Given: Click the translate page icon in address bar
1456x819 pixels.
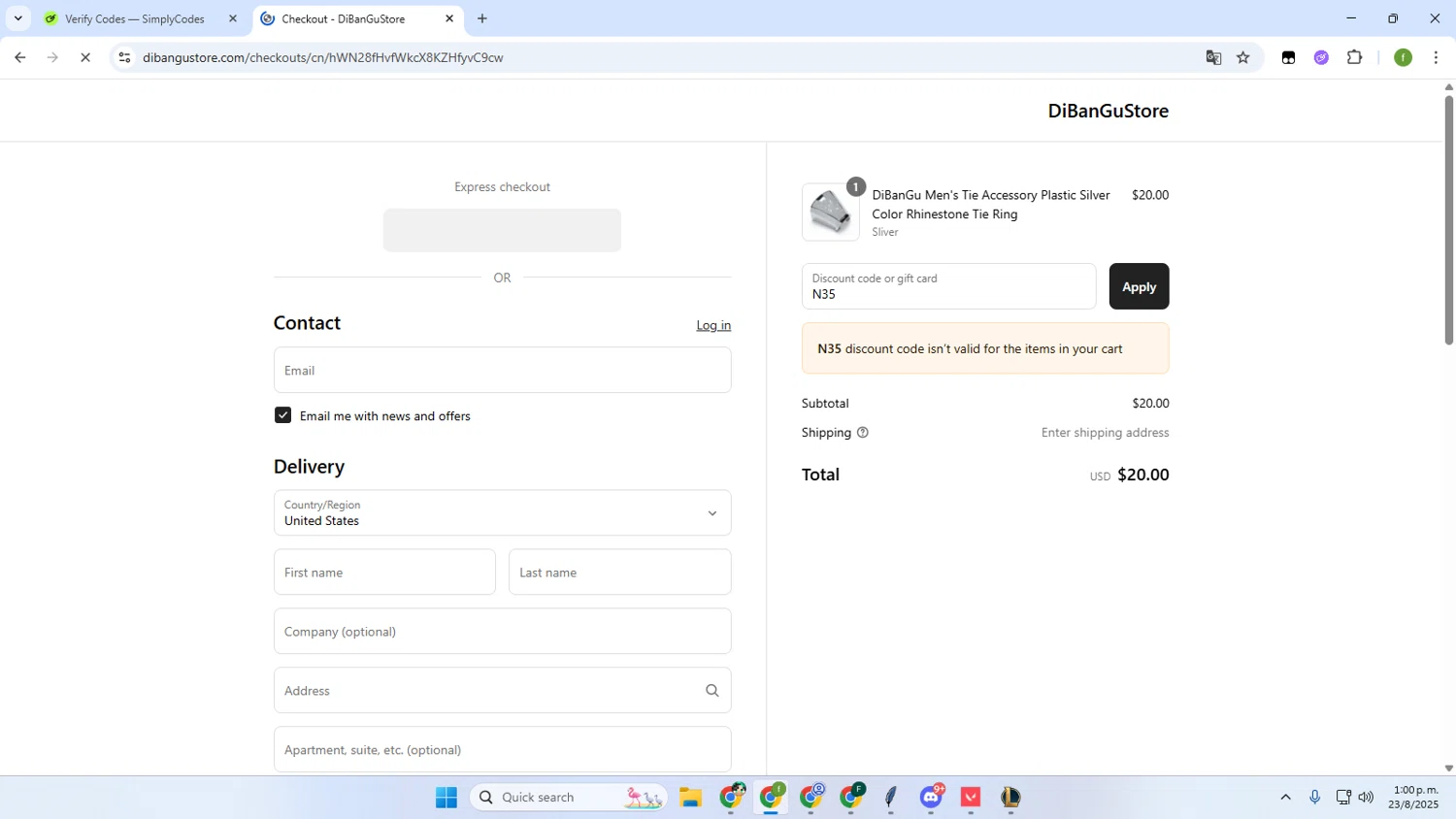Looking at the screenshot, I should tap(1213, 57).
